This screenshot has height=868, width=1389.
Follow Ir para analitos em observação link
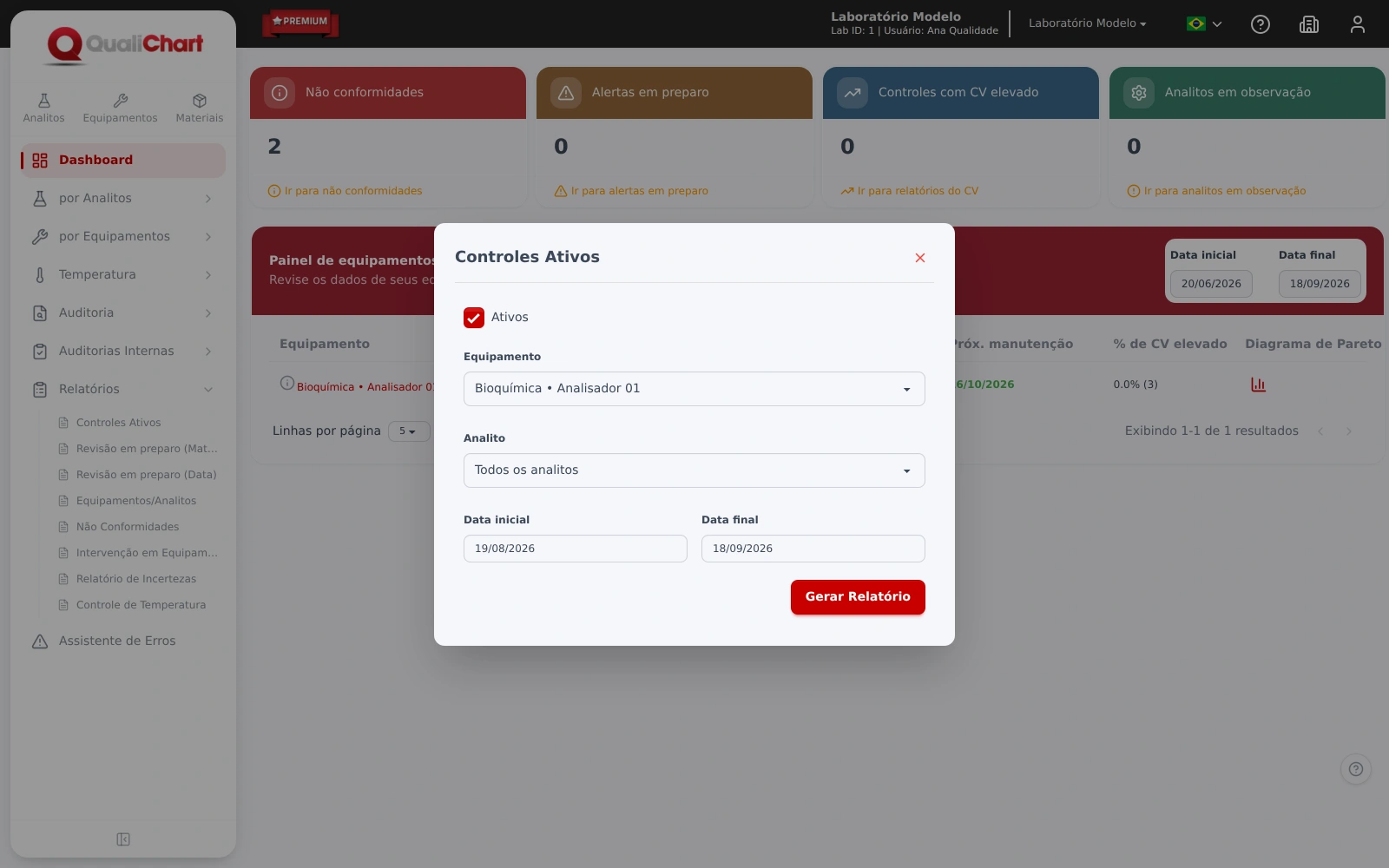click(x=1216, y=191)
